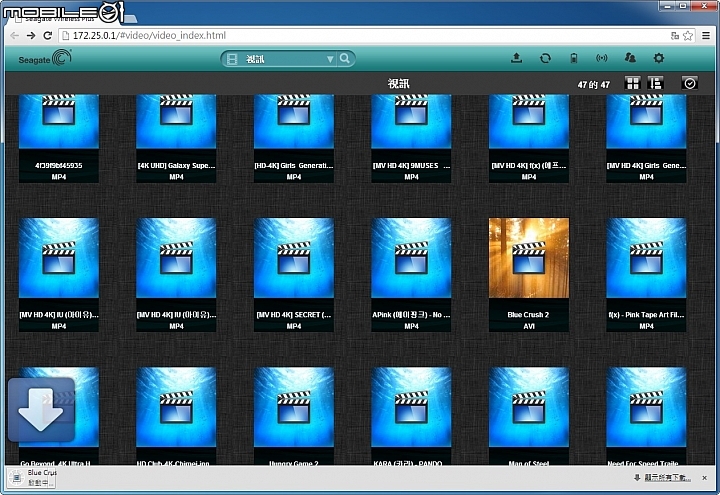Click the 47 的 47 item count
Viewport: 720px width, 495px height.
coord(594,84)
